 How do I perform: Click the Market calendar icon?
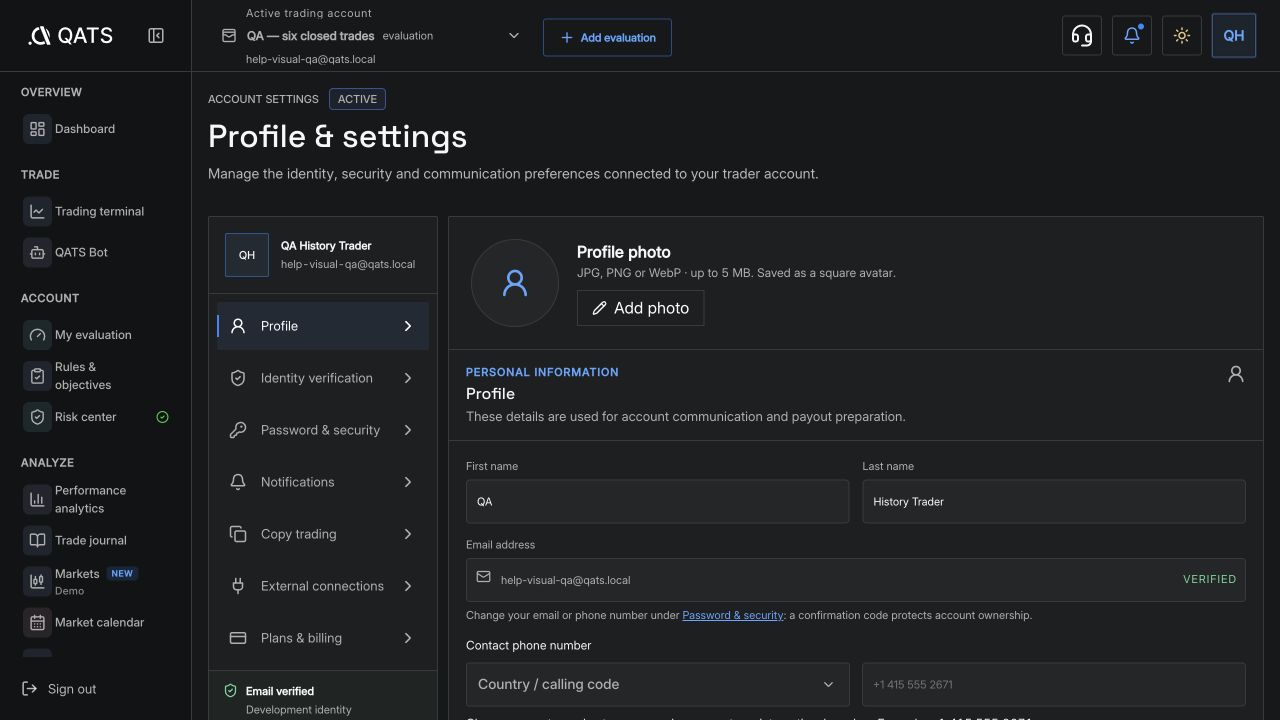tap(37, 623)
